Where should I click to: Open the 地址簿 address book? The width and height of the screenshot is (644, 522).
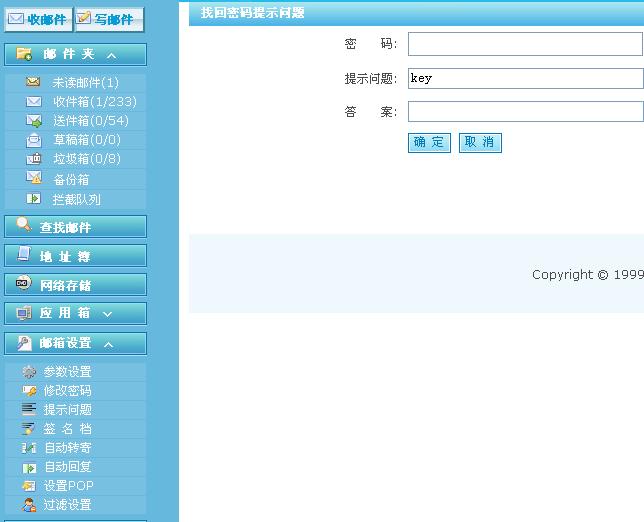click(x=76, y=255)
